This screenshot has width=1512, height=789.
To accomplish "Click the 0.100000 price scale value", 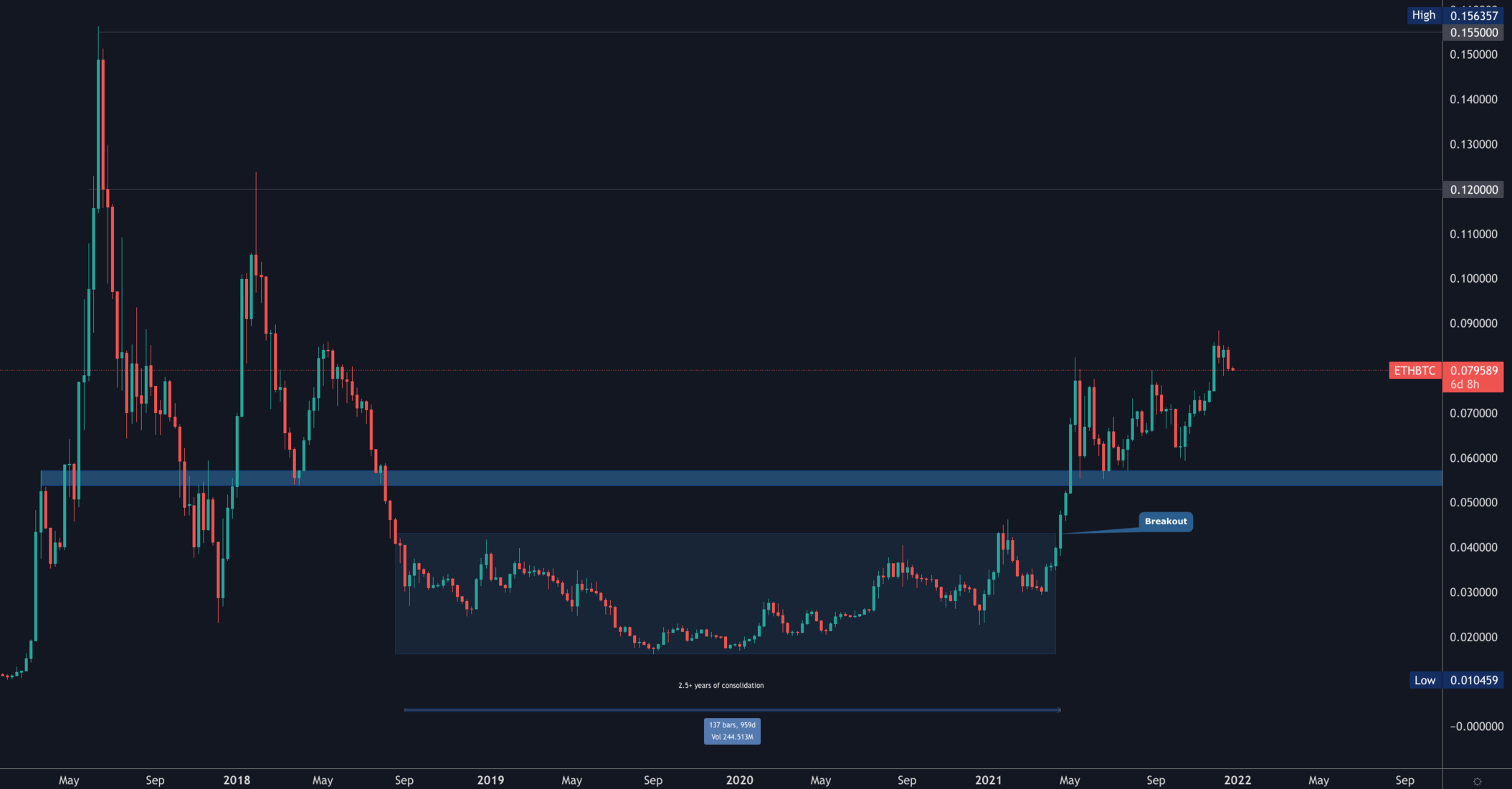I will click(1473, 278).
